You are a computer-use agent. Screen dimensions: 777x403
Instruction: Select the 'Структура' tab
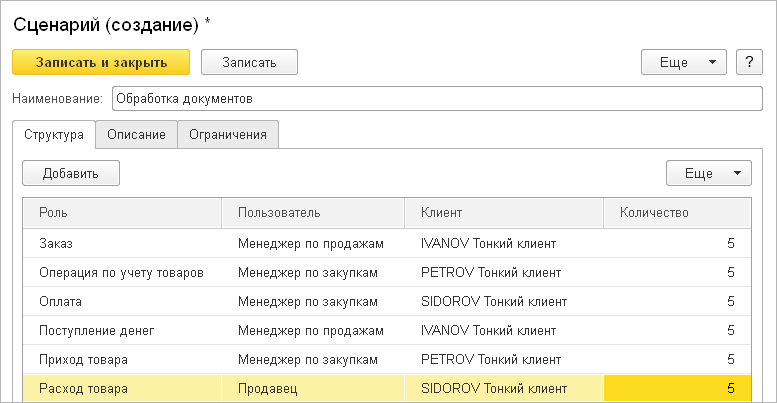[54, 135]
